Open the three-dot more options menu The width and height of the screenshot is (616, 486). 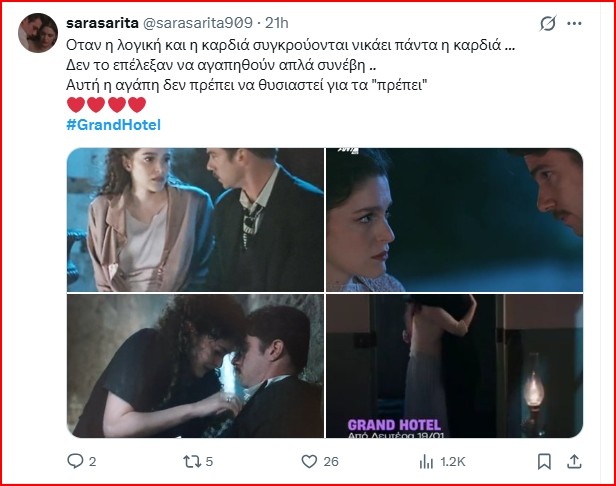[574, 24]
